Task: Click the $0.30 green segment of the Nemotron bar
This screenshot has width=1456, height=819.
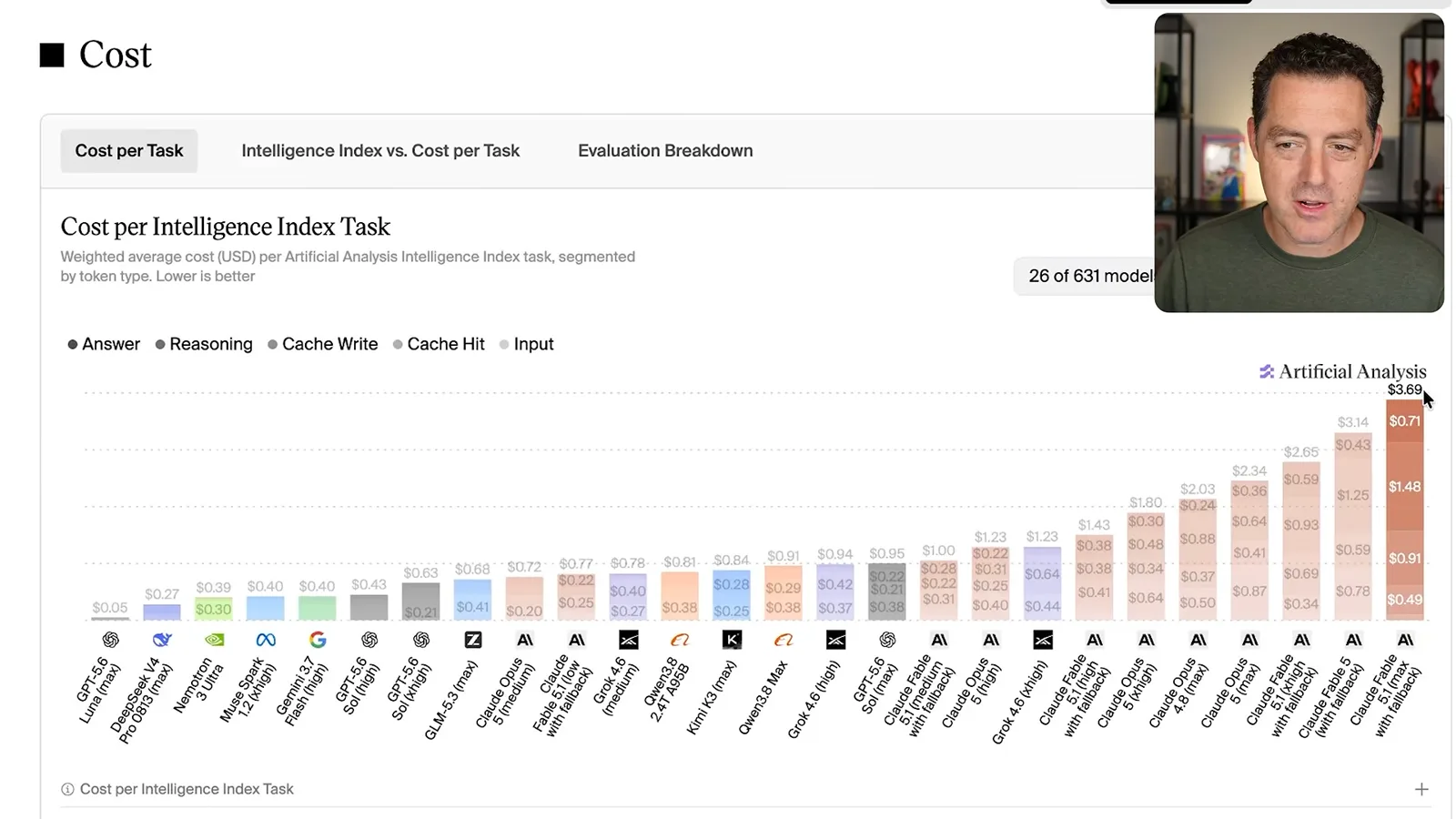Action: [213, 609]
